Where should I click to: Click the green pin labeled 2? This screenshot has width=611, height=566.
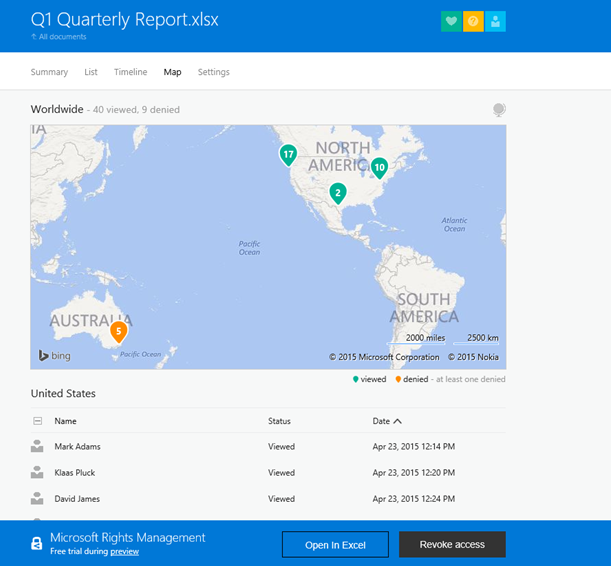coord(338,192)
